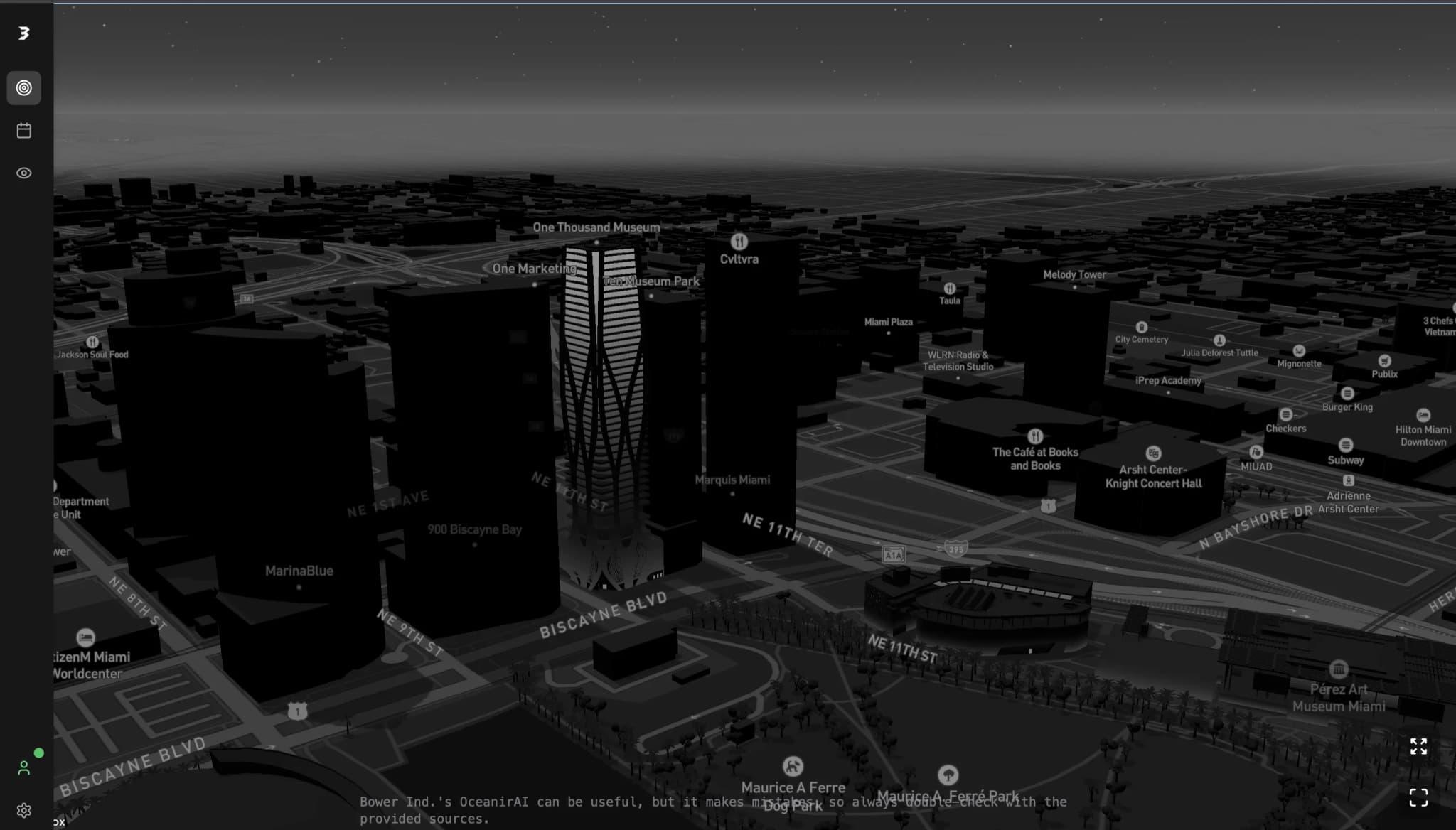1456x830 pixels.
Task: Click the Subway restaurant marker
Action: (x=1347, y=445)
